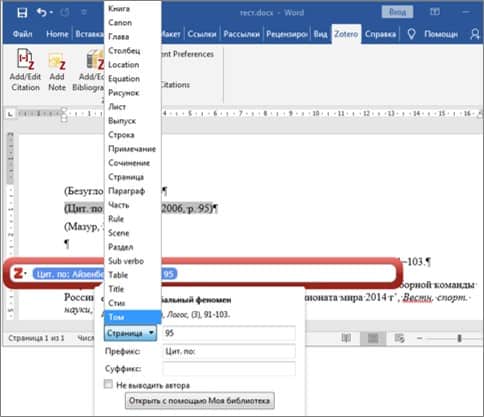This screenshot has height=417, width=484.
Task: Open the Страница locator type dropdown
Action: pyautogui.click(x=130, y=333)
